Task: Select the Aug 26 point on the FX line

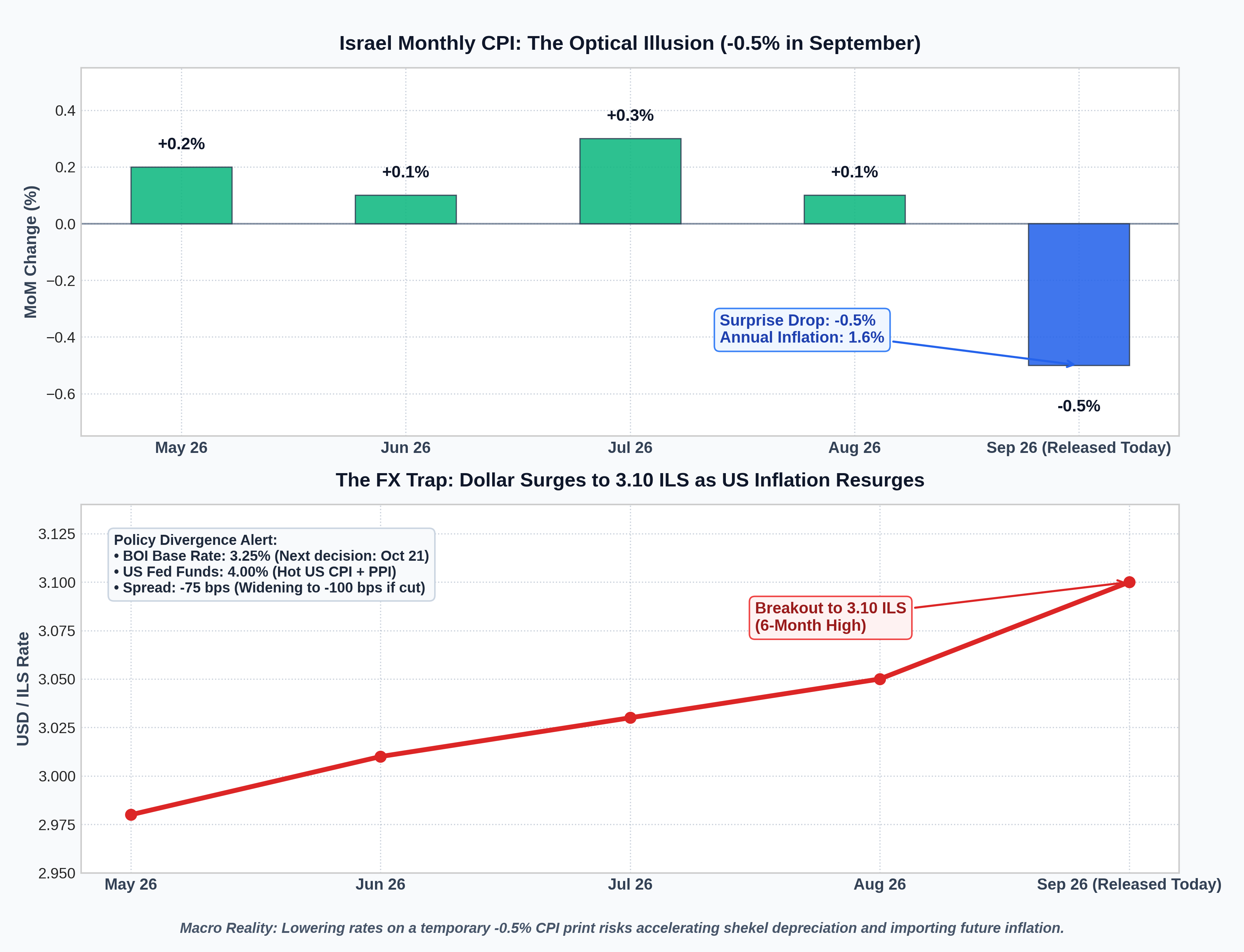Action: coord(880,679)
